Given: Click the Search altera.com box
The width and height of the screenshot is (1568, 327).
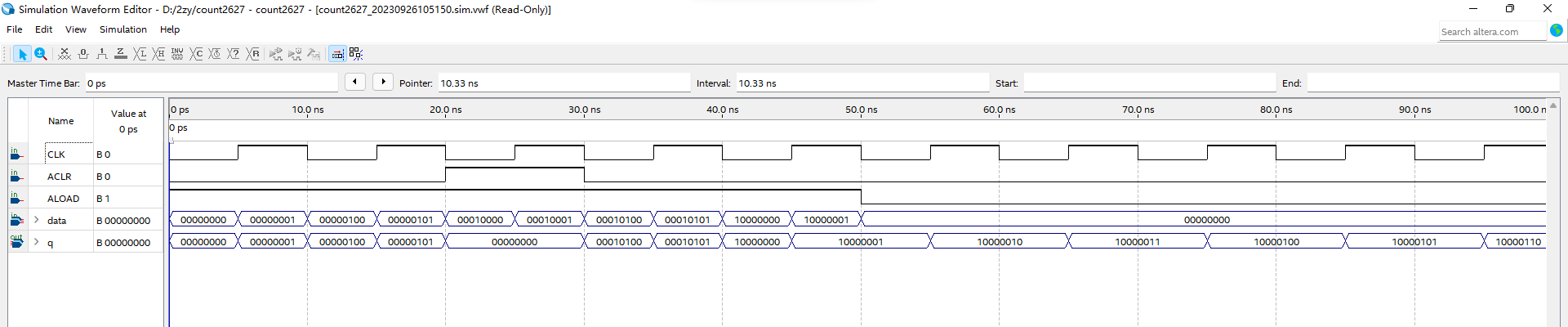Looking at the screenshot, I should (1491, 32).
